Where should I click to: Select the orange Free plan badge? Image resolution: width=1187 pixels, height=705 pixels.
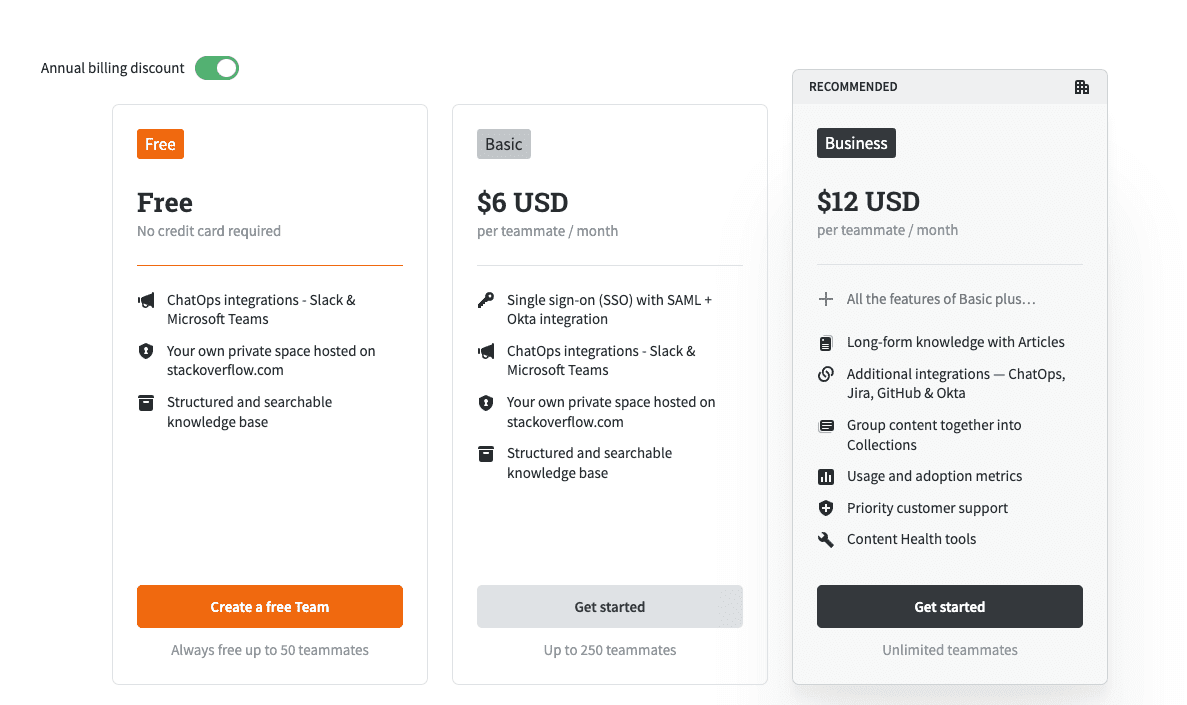(x=160, y=144)
